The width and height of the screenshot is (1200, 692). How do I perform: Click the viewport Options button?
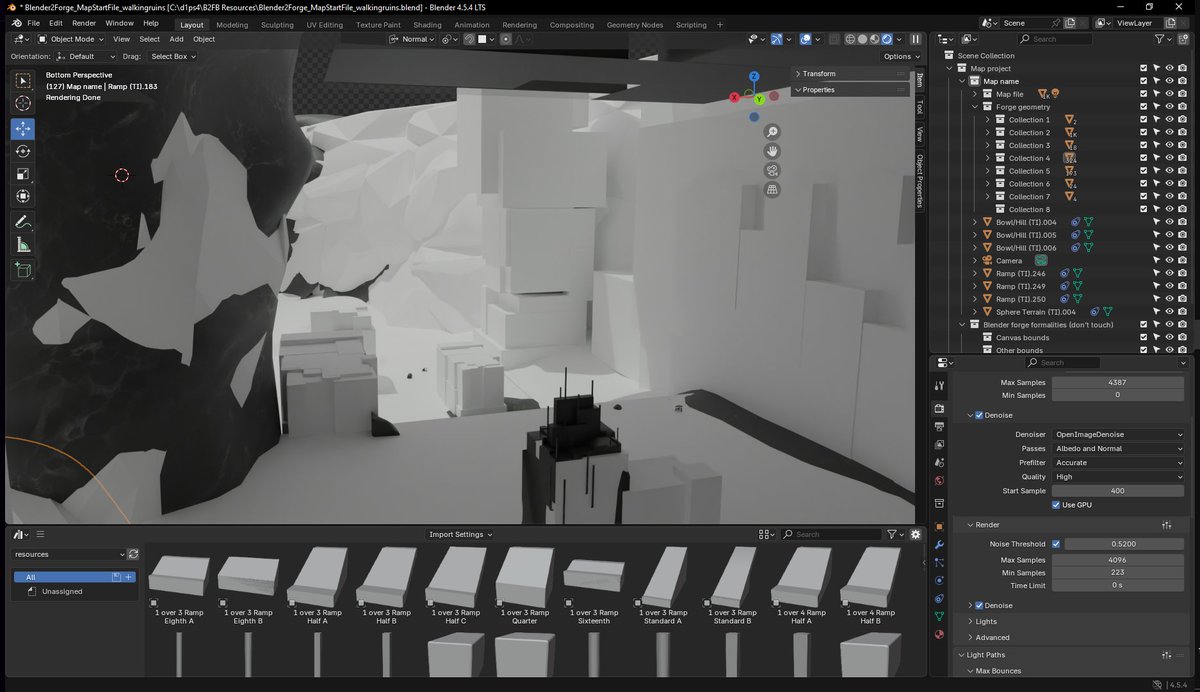(x=900, y=57)
